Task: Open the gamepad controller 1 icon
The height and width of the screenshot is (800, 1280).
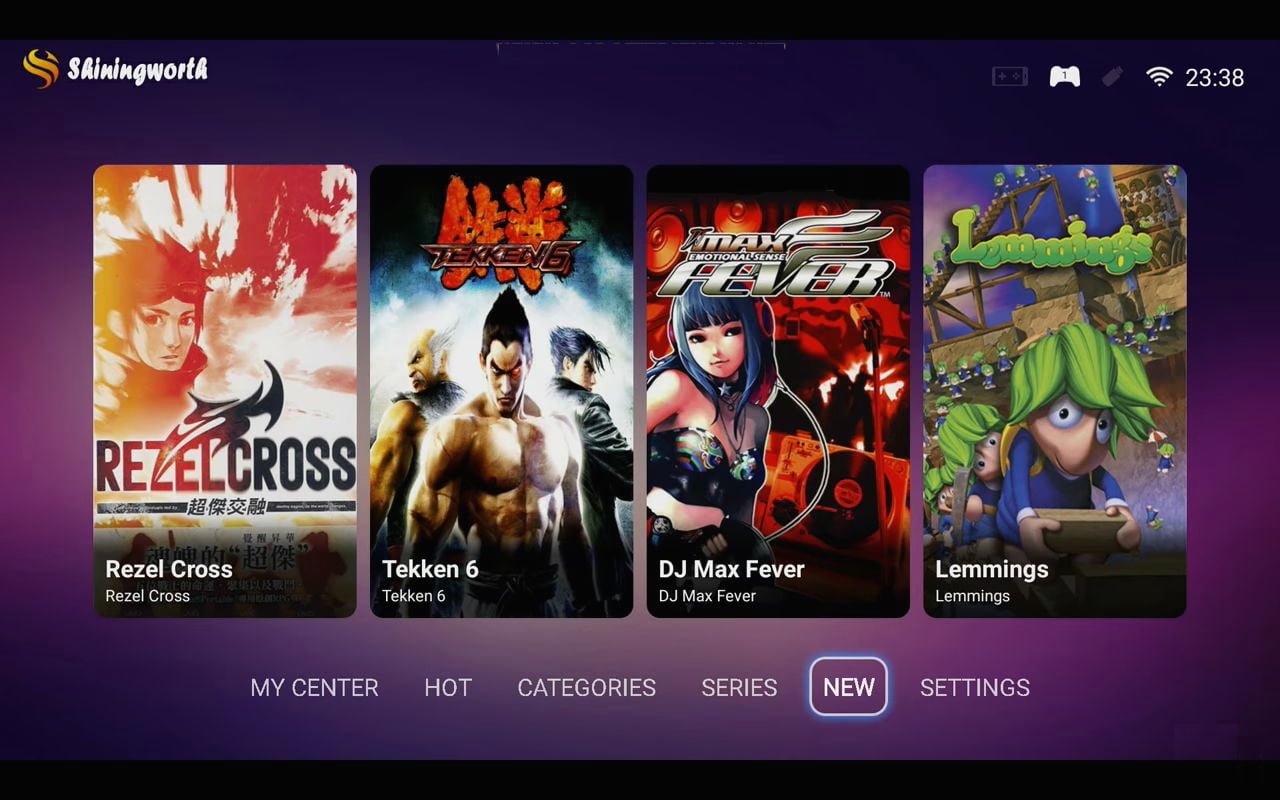Action: pyautogui.click(x=1064, y=77)
